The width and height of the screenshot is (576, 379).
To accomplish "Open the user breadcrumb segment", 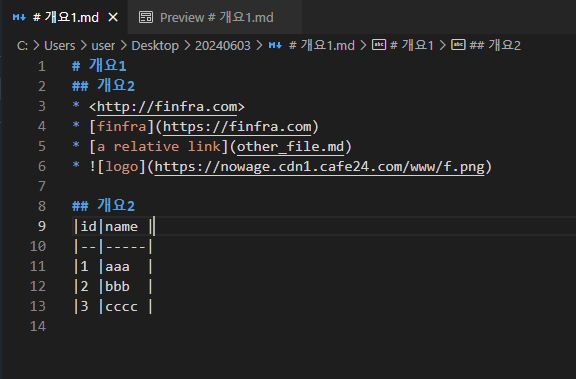I will [103, 46].
